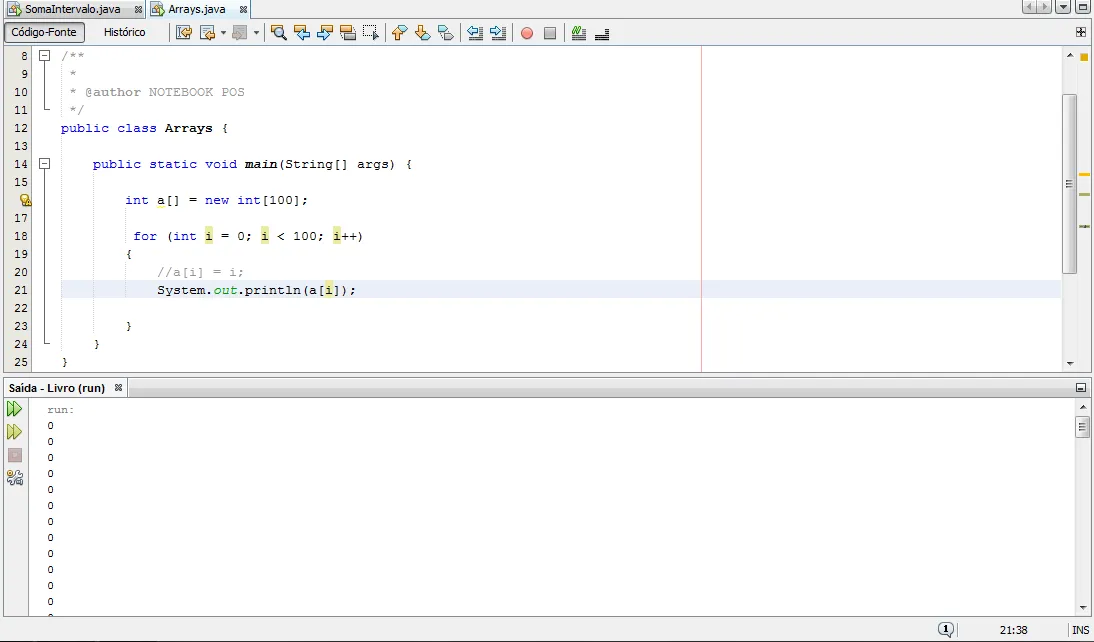Close the Arrays.java tab

[243, 9]
